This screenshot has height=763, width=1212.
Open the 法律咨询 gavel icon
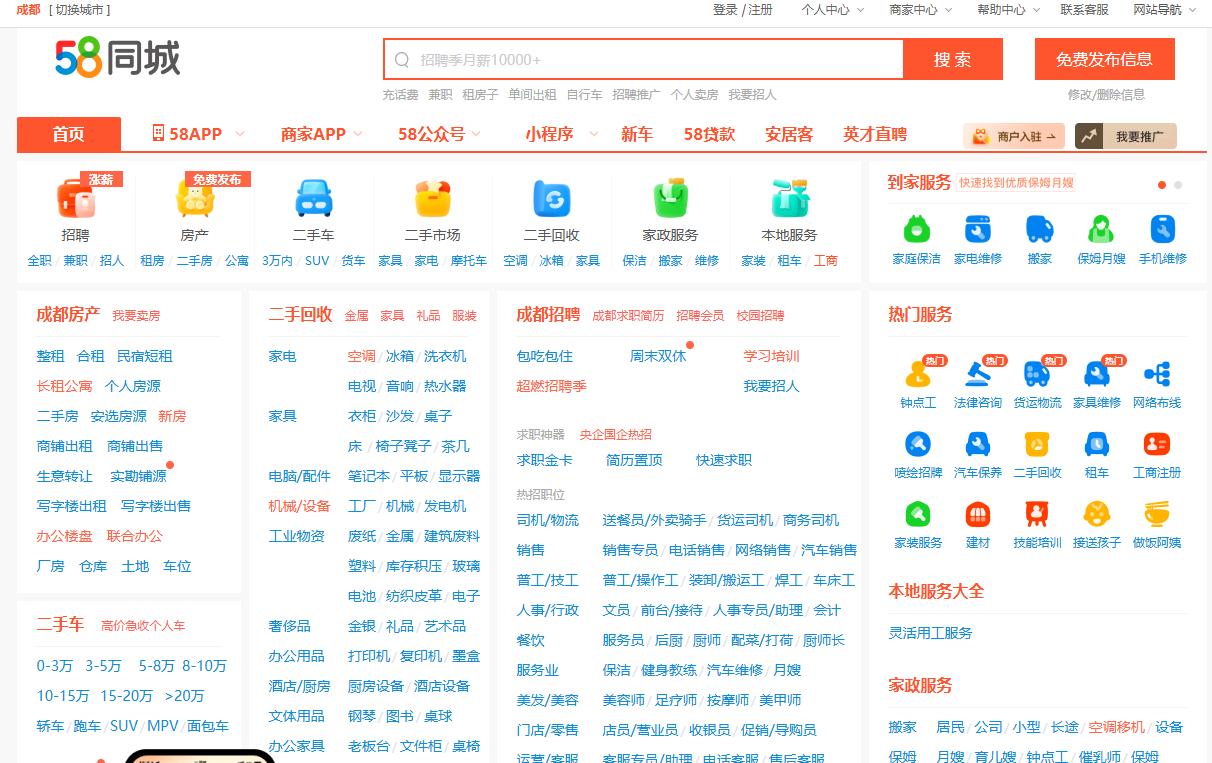point(977,374)
